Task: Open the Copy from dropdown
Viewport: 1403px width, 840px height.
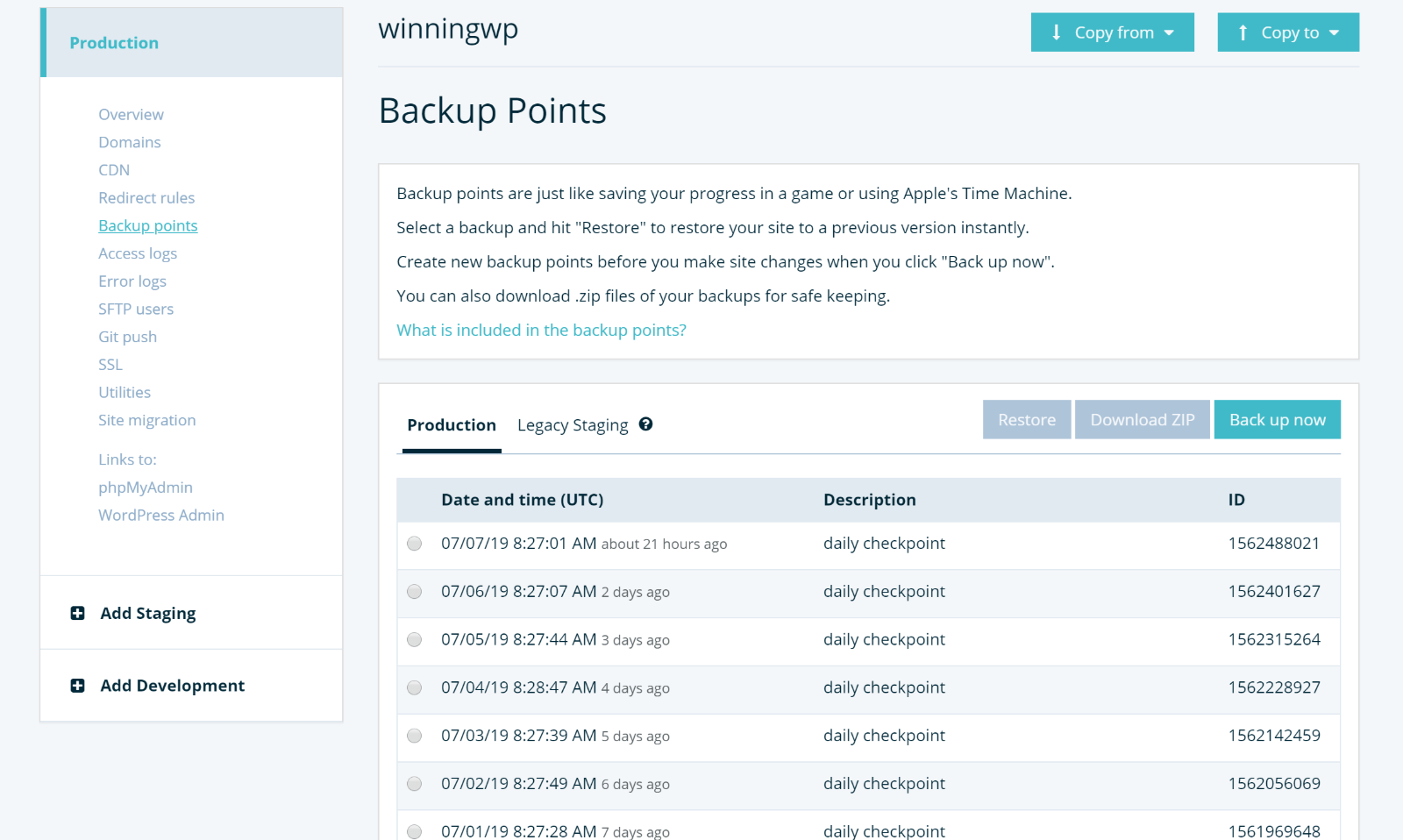Action: [1112, 32]
